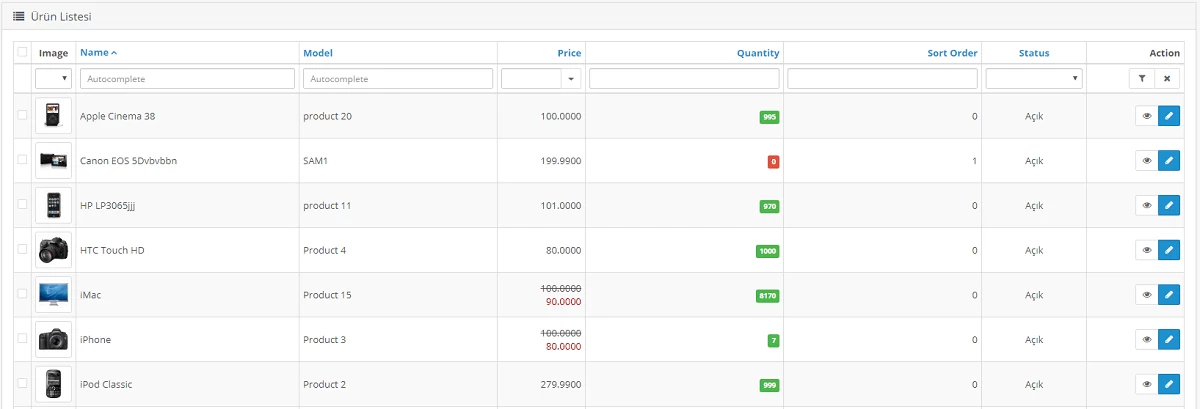The width and height of the screenshot is (1200, 409).
Task: Click the Model autocomplete filter field
Action: (398, 78)
